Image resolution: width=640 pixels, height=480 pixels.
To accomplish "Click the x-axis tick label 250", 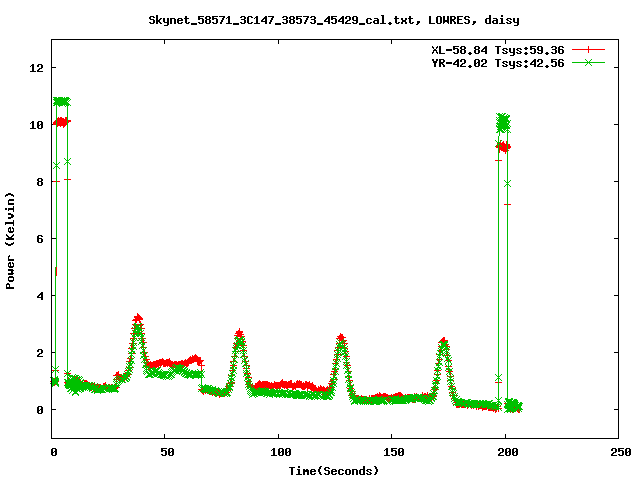I will pyautogui.click(x=620, y=452).
